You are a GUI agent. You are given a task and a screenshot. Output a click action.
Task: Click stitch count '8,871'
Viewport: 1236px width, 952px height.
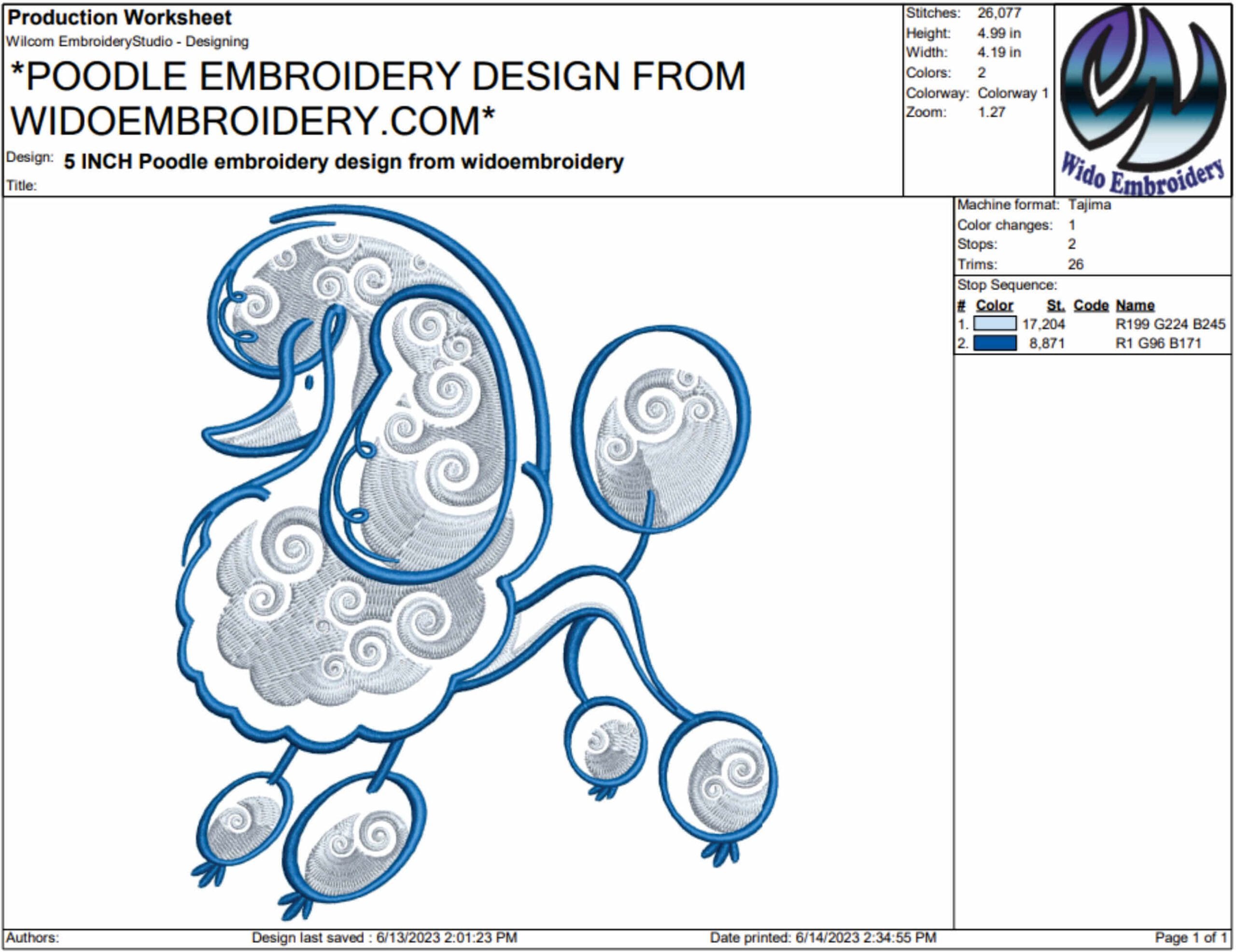(x=1047, y=344)
